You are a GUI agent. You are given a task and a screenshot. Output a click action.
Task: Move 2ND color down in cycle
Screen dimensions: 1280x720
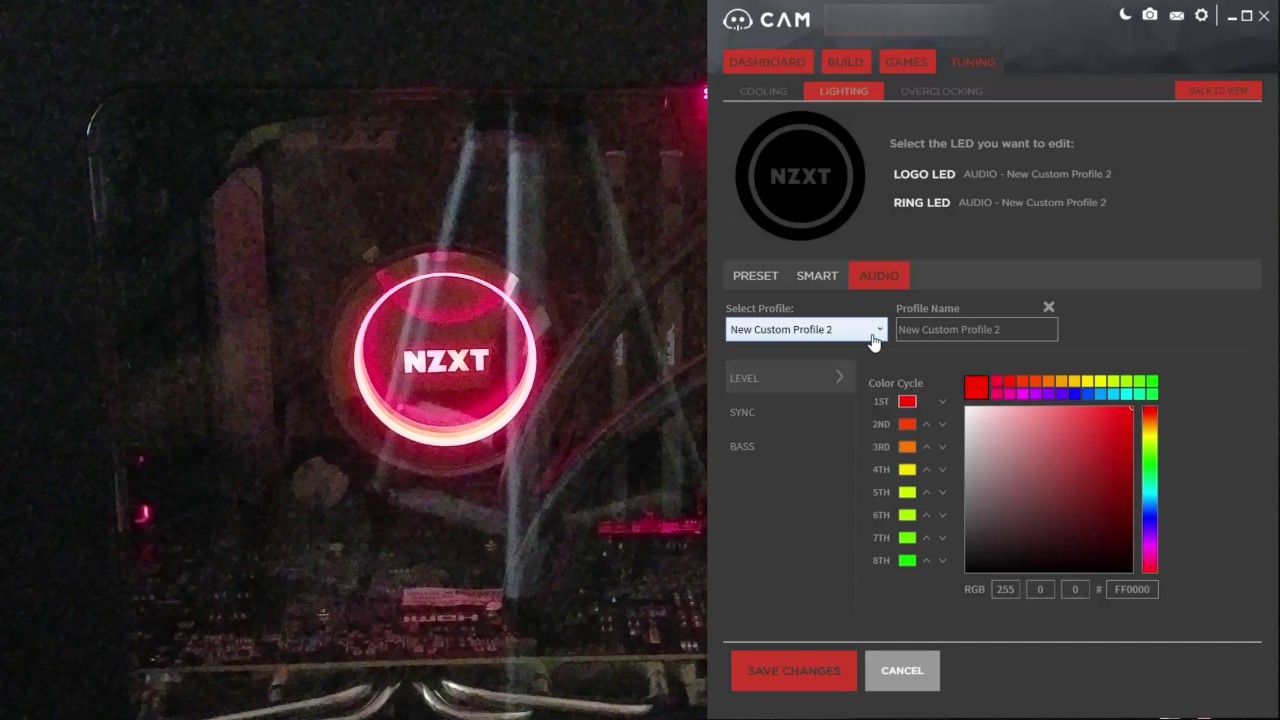942,424
